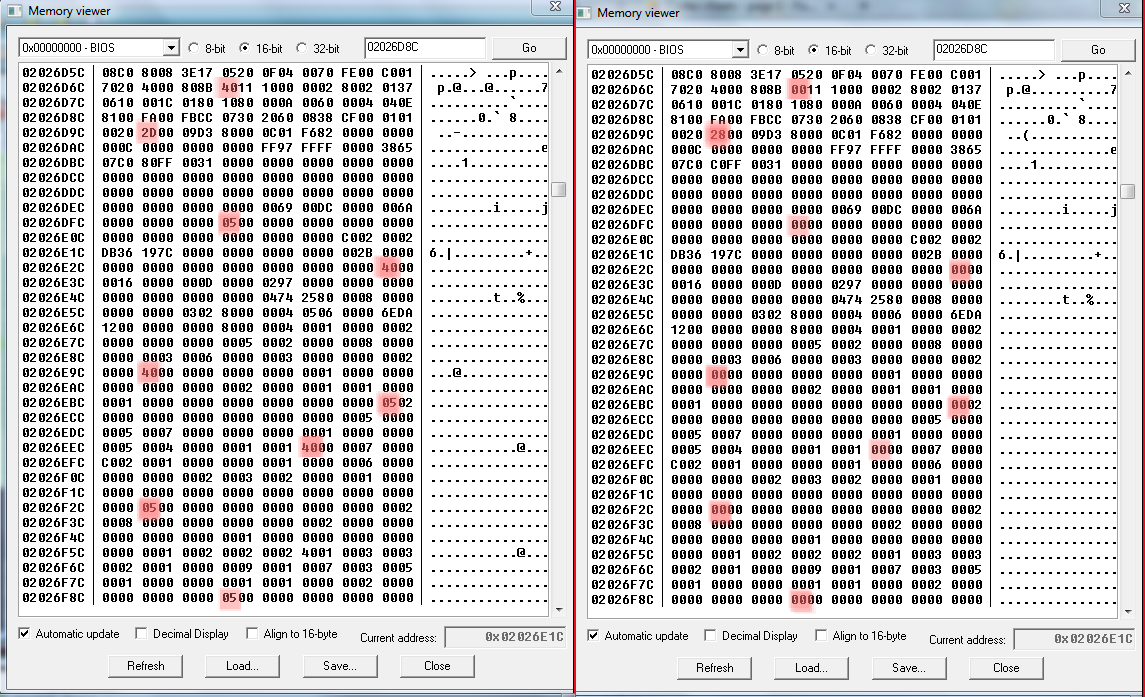Close the left Memory viewer with the title bar X
This screenshot has width=1145, height=697.
pos(555,7)
